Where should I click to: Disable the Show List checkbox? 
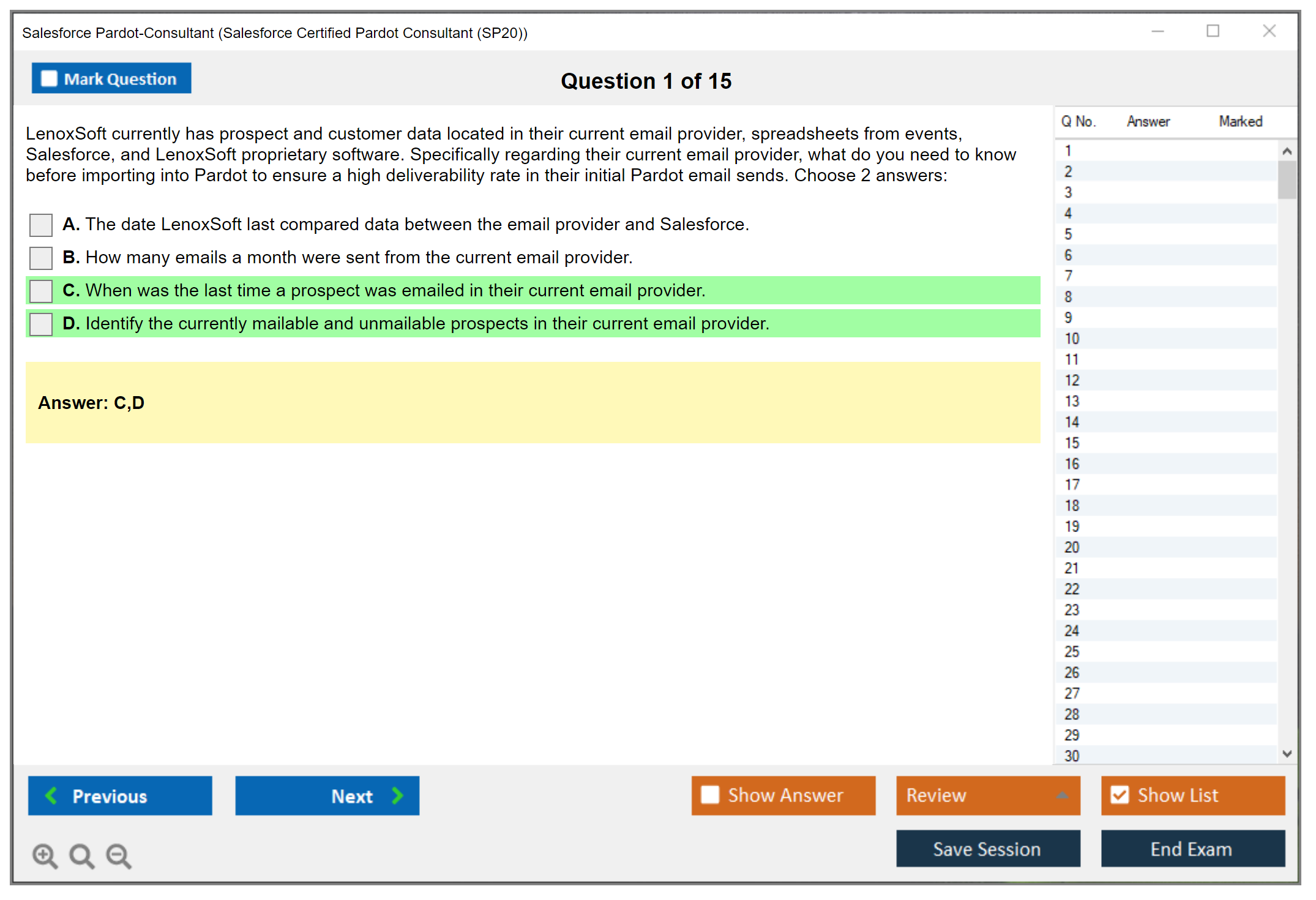coord(1120,795)
